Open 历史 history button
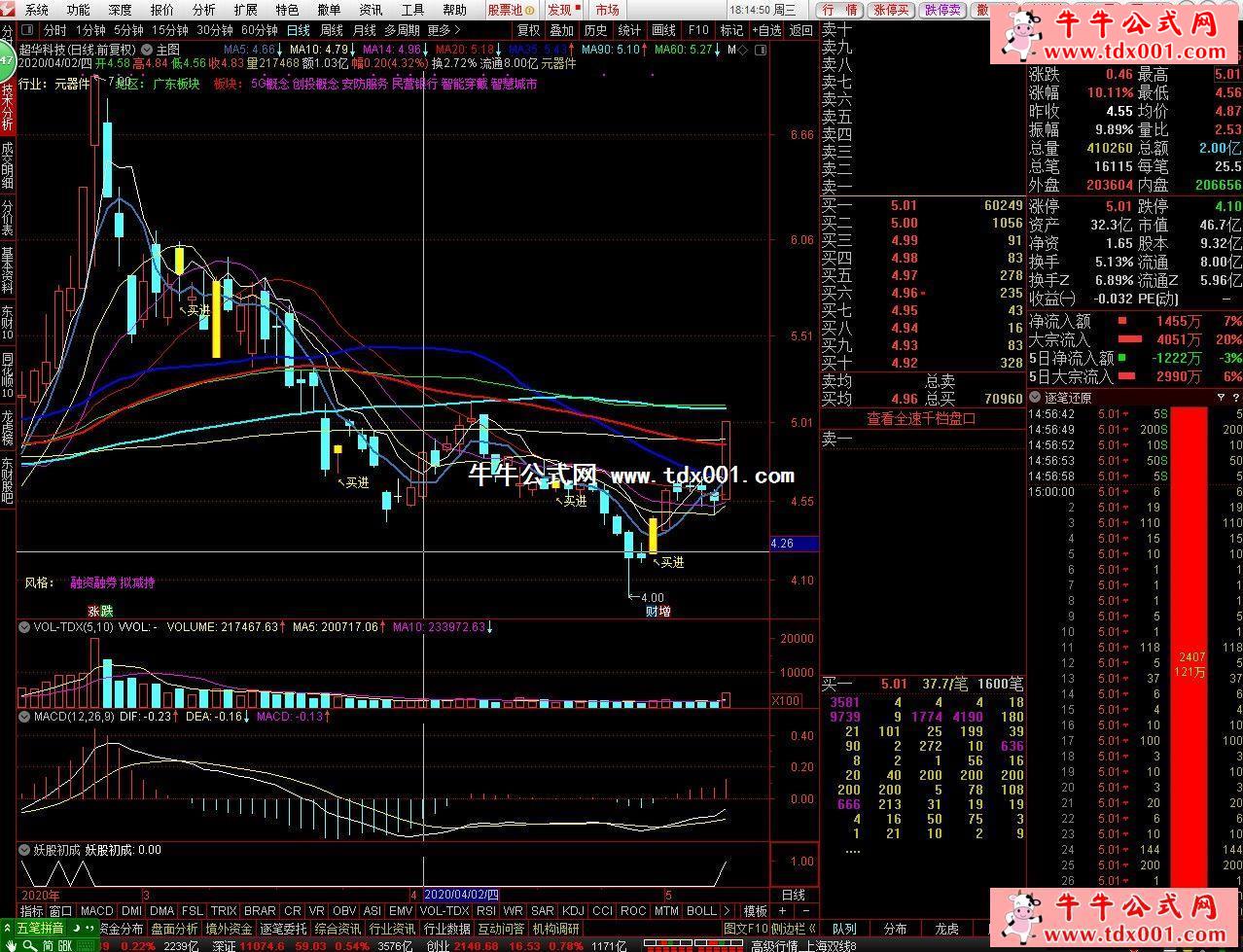1243x952 pixels. (595, 30)
